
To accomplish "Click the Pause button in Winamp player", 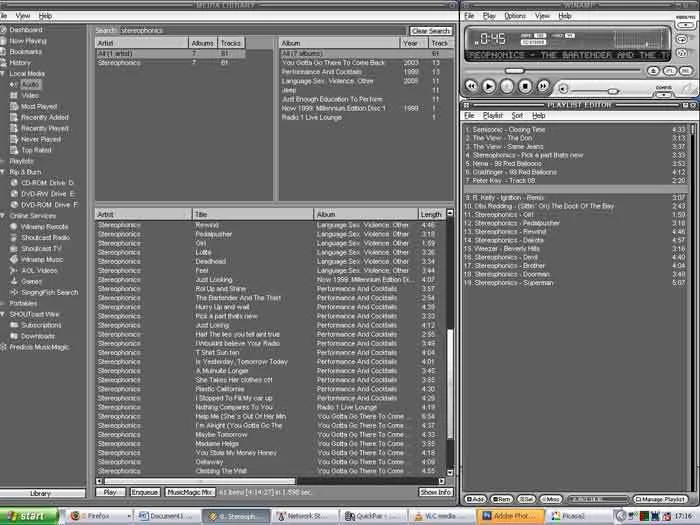I will coord(507,86).
